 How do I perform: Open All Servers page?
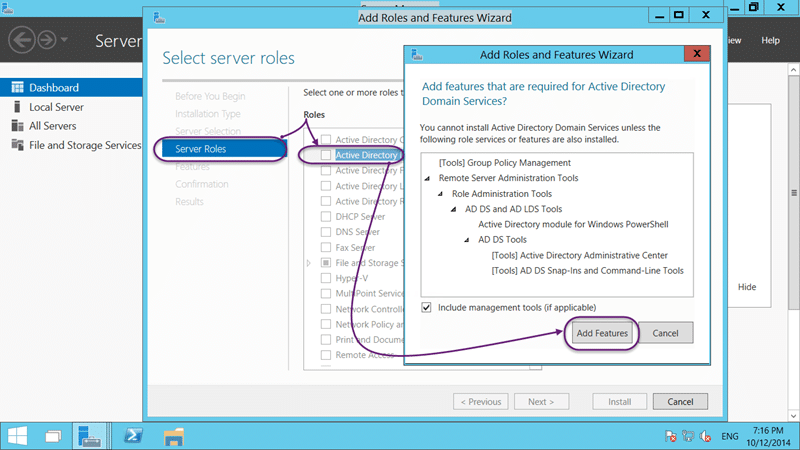point(53,126)
